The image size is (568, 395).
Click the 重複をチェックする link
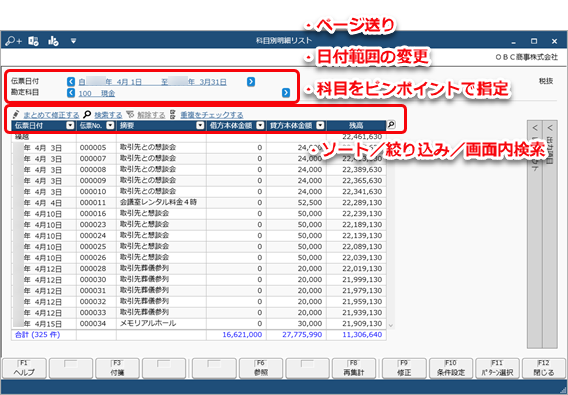point(212,115)
